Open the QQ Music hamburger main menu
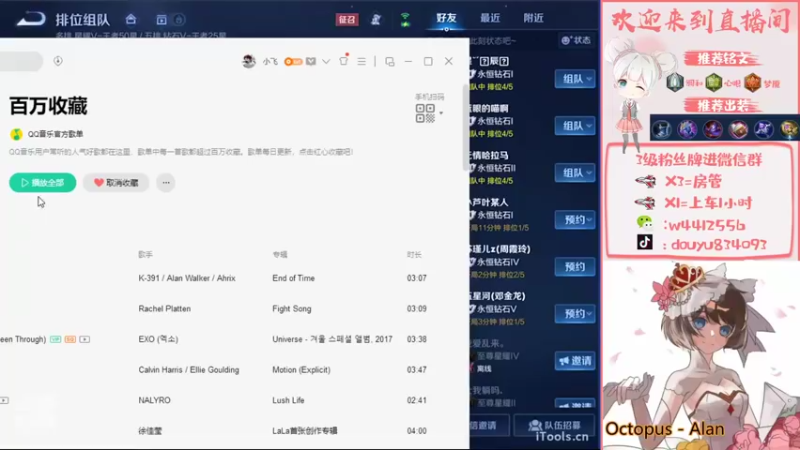The height and width of the screenshot is (450, 800). [362, 62]
